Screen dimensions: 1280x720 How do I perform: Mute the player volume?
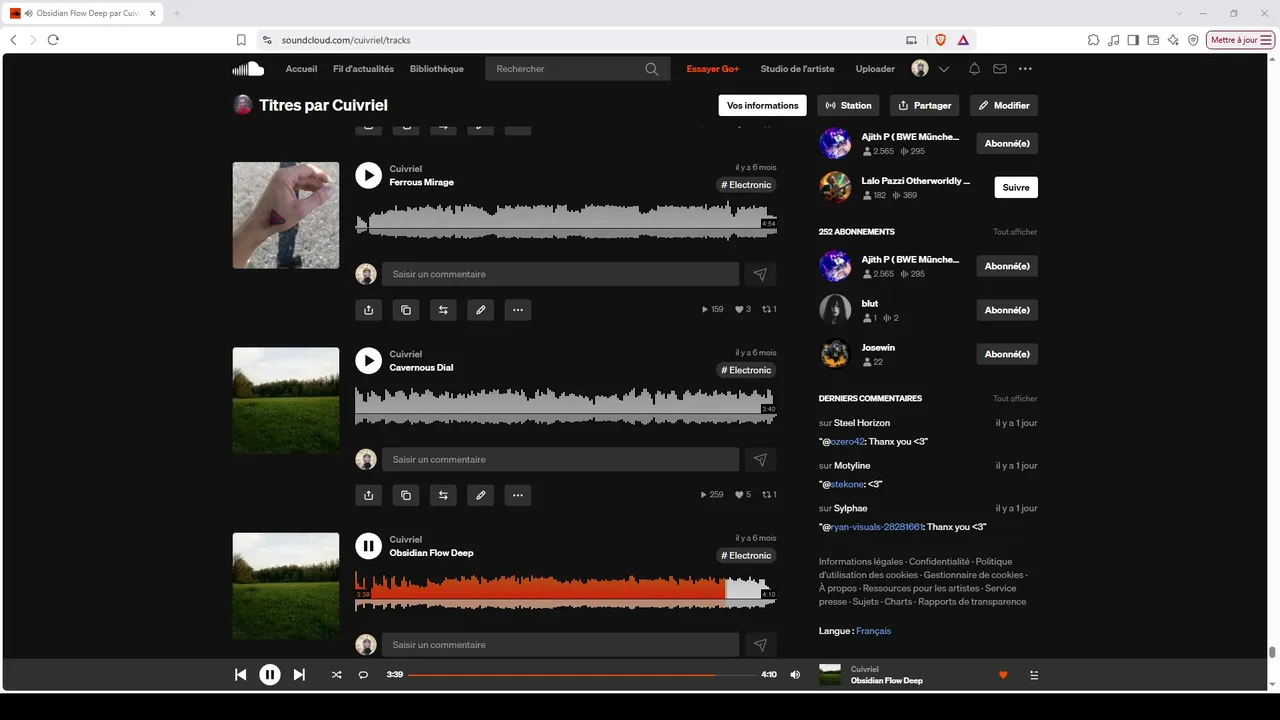click(x=795, y=675)
